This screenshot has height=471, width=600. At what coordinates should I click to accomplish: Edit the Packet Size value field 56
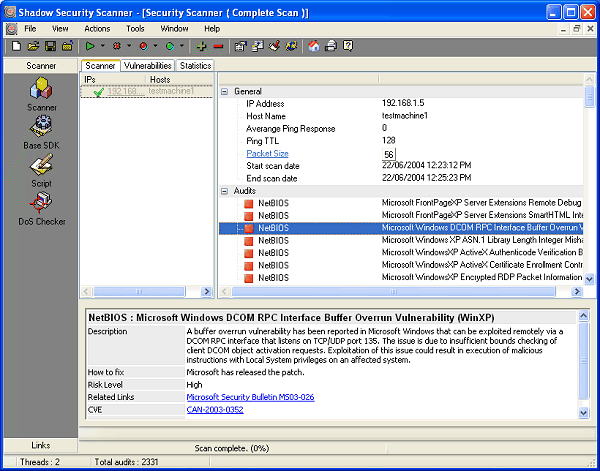point(388,154)
